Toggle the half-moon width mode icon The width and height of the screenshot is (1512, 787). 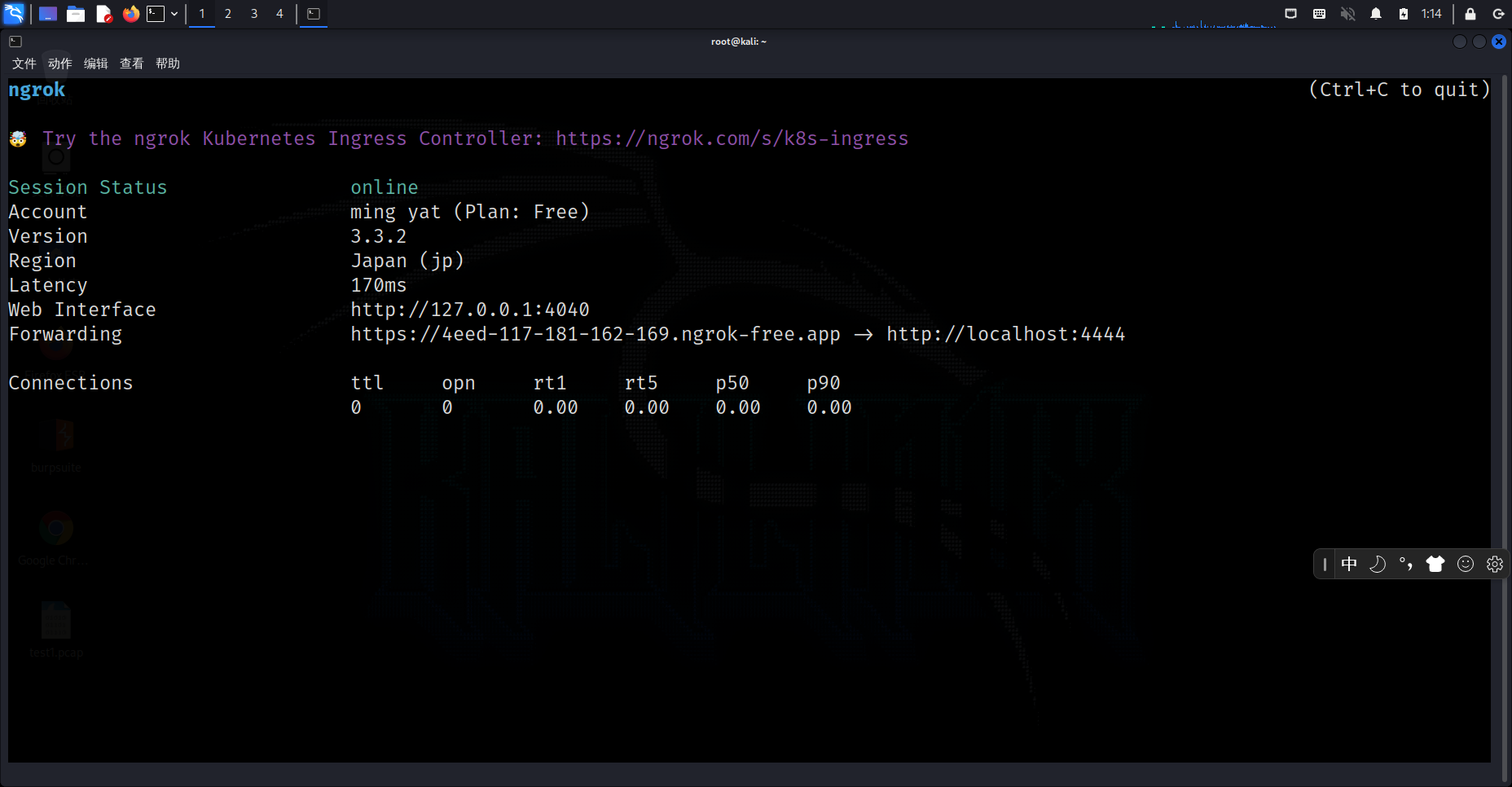tap(1378, 564)
